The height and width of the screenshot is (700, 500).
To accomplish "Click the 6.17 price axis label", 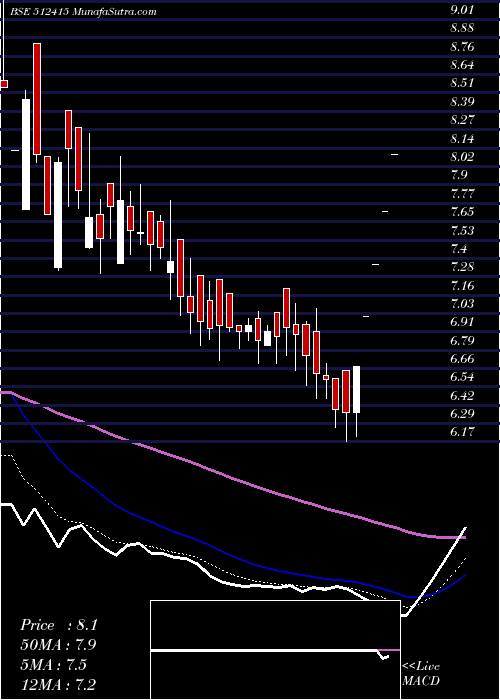I will [462, 432].
